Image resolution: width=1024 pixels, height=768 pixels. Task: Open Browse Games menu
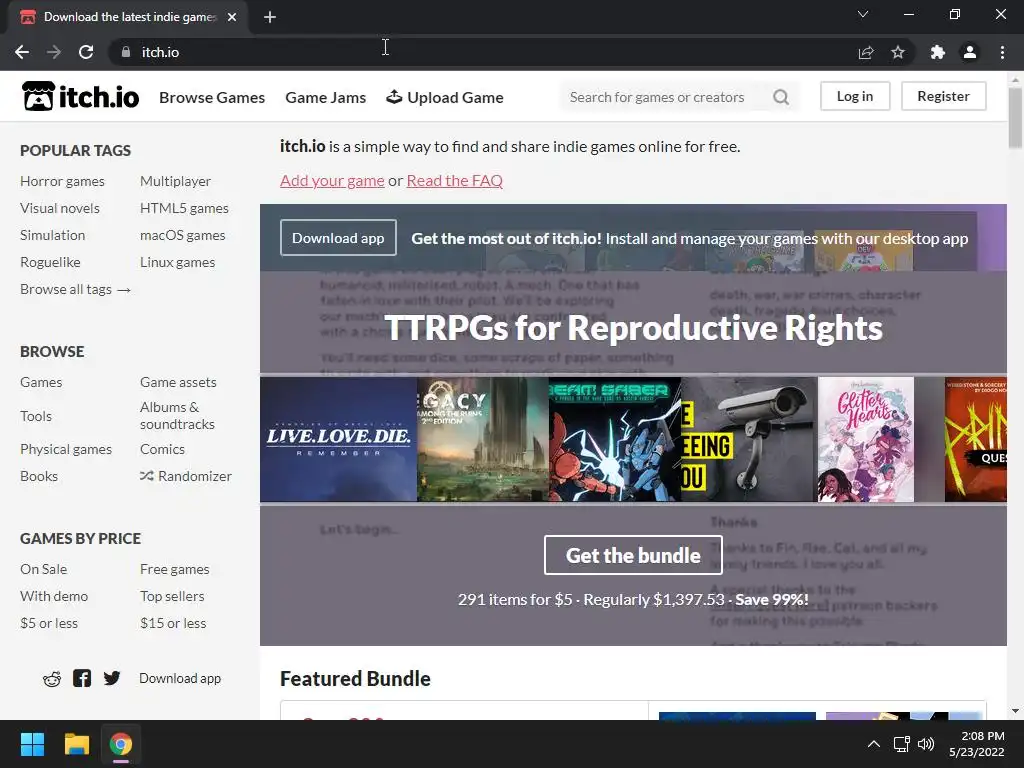[x=212, y=97]
